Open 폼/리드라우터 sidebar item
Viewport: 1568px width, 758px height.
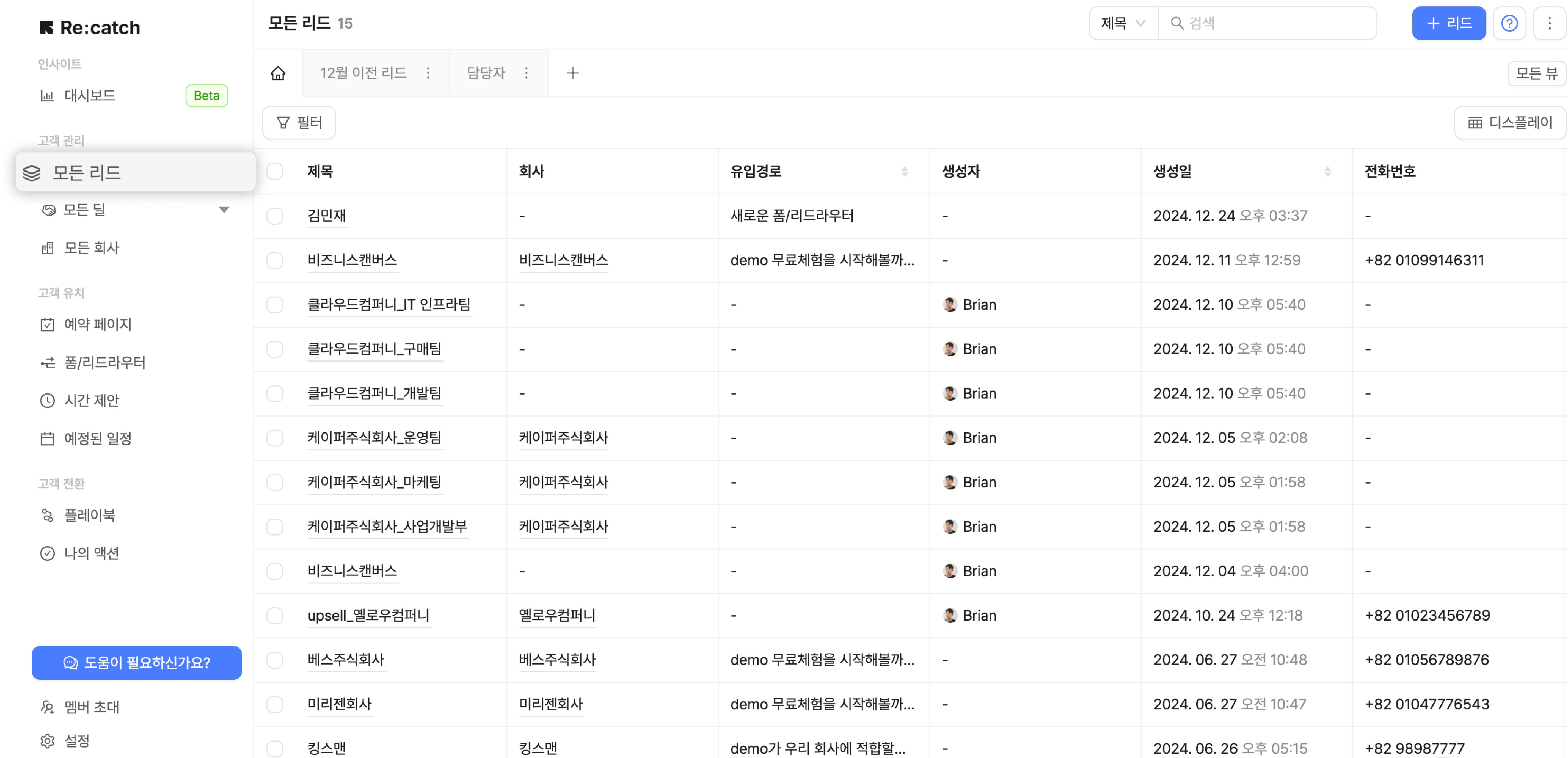pyautogui.click(x=105, y=363)
